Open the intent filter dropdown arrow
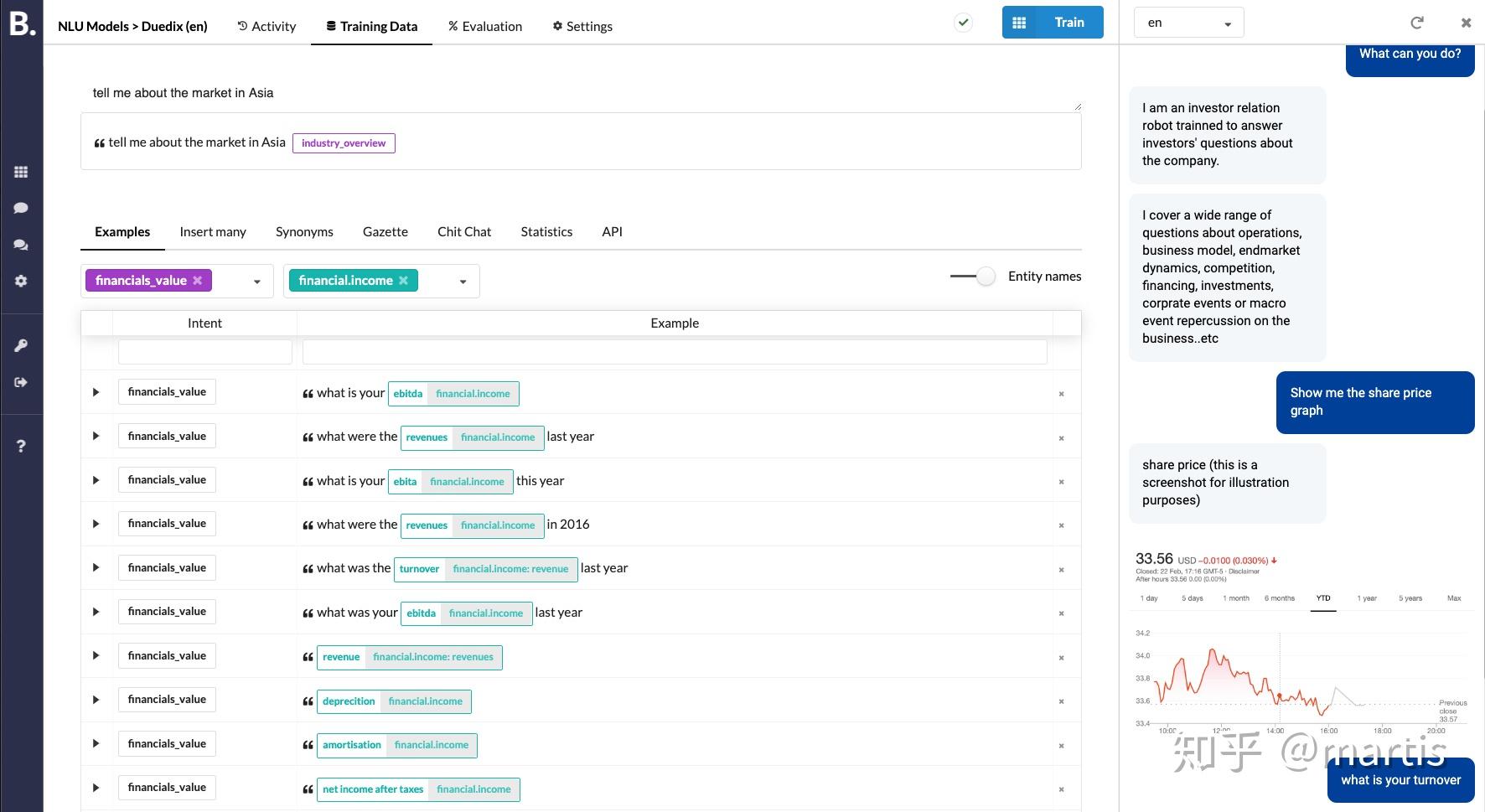Screen dimensions: 1485x812 tap(257, 282)
